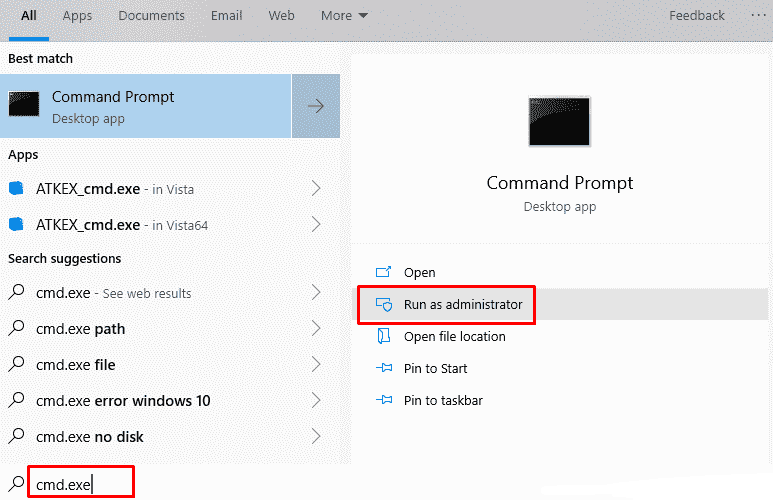Click the Command Prompt icon in Best match
This screenshot has height=500, width=773.
(24, 105)
